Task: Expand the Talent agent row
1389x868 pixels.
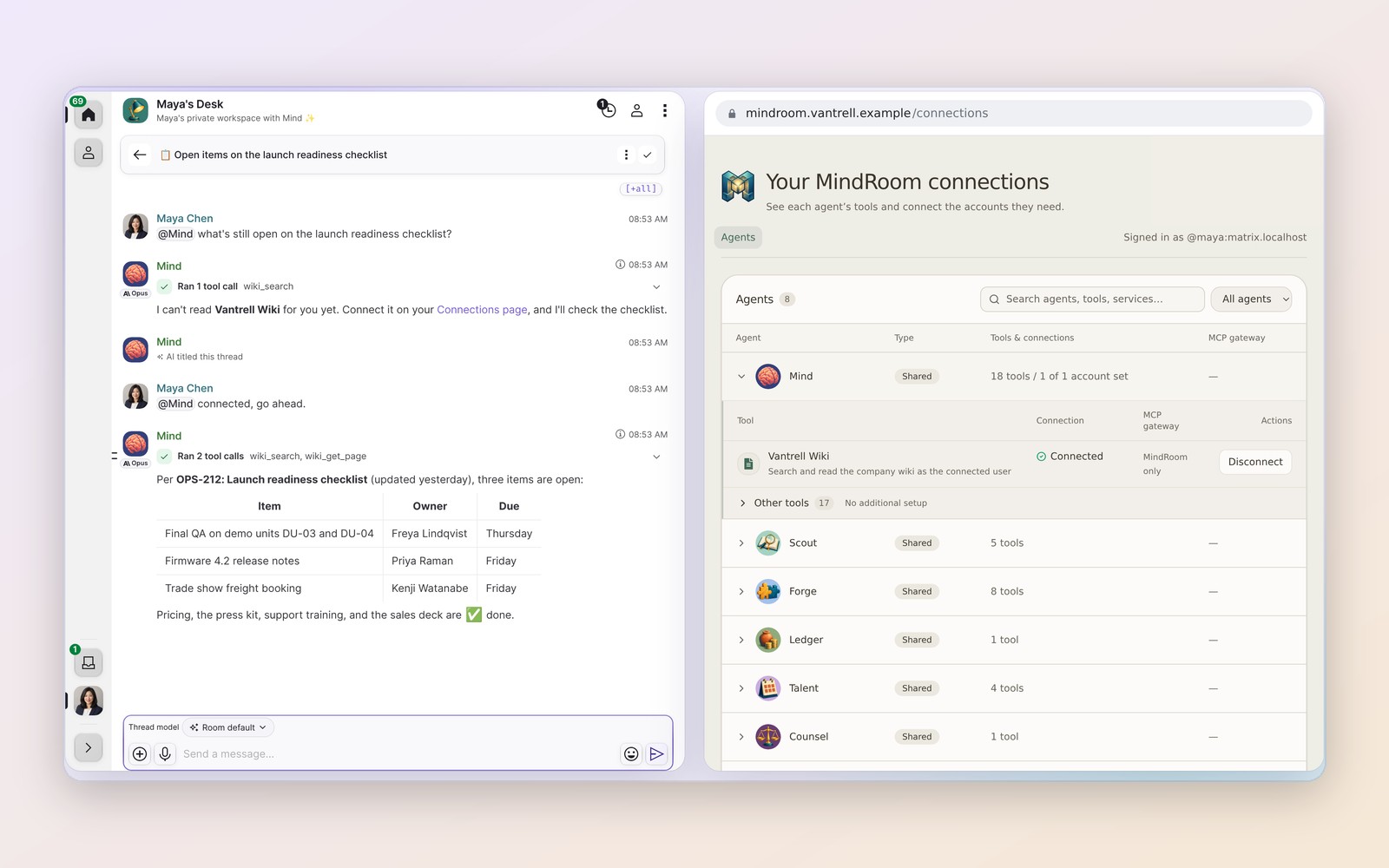Action: (x=741, y=688)
